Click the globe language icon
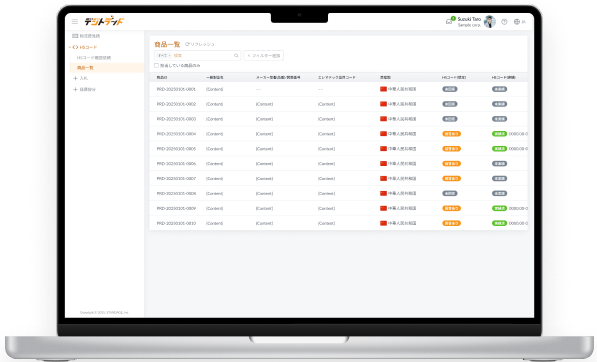Screen dimensions: 597x362 pos(517,22)
